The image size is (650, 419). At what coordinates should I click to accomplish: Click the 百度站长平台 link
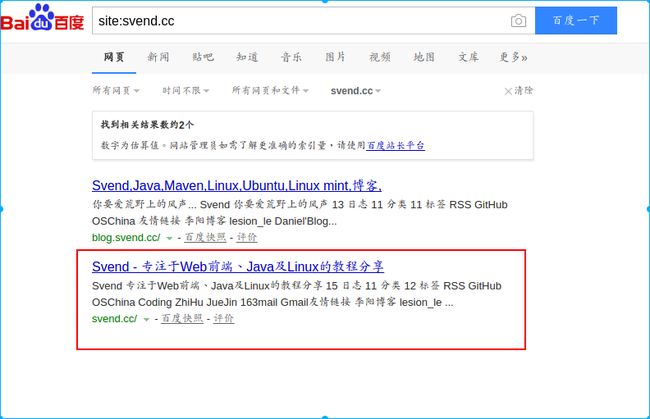click(395, 145)
